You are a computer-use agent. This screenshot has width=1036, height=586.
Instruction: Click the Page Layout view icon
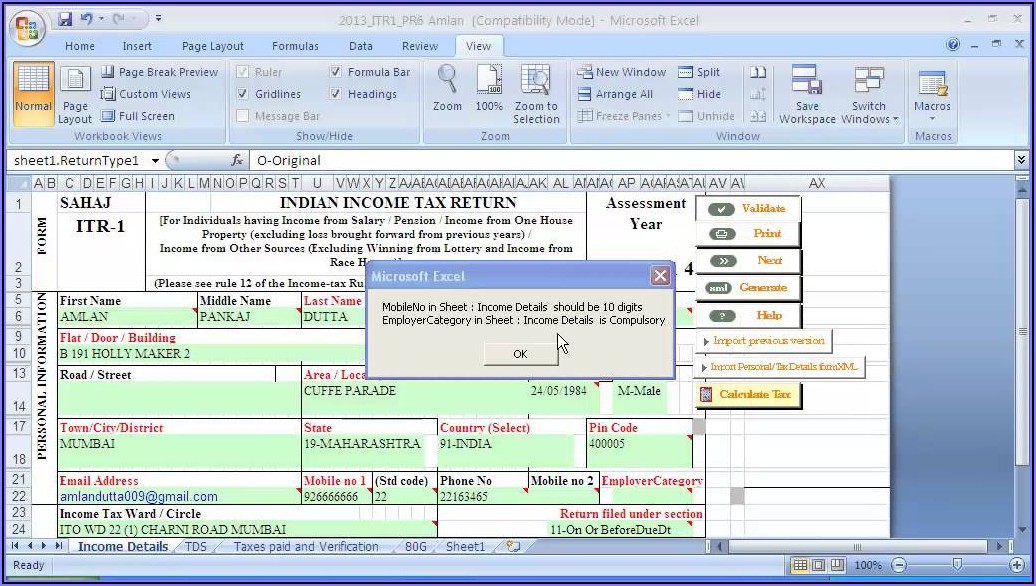75,86
